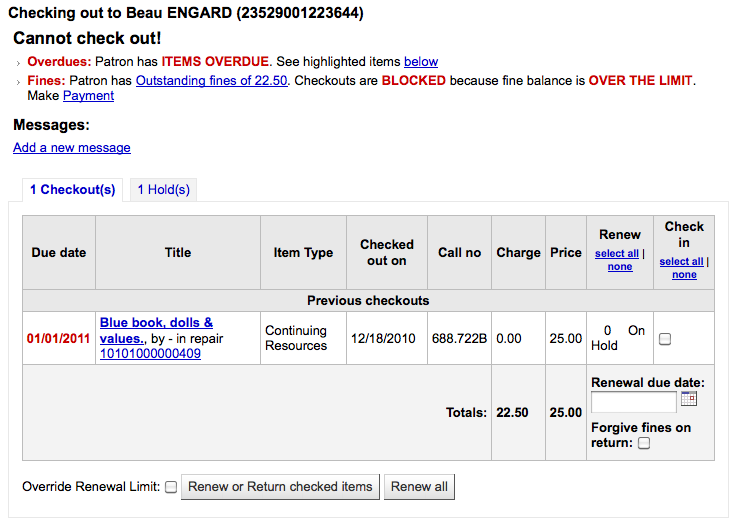Click none under Check in column

click(x=684, y=274)
